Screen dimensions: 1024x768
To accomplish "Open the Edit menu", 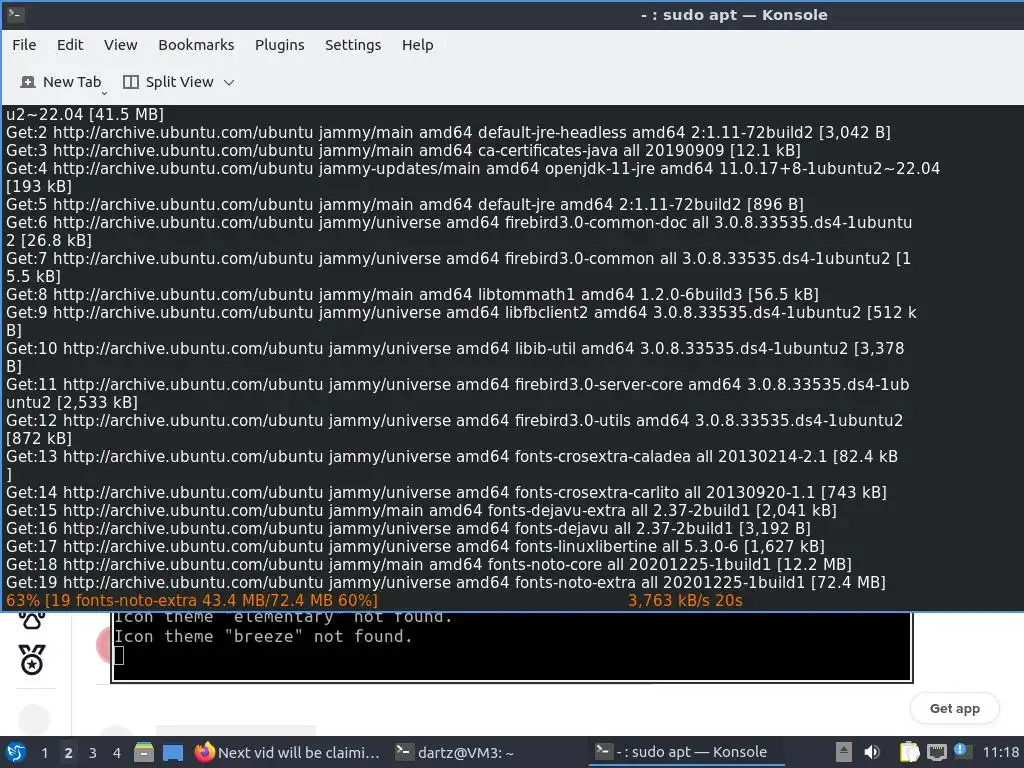I will [x=70, y=45].
